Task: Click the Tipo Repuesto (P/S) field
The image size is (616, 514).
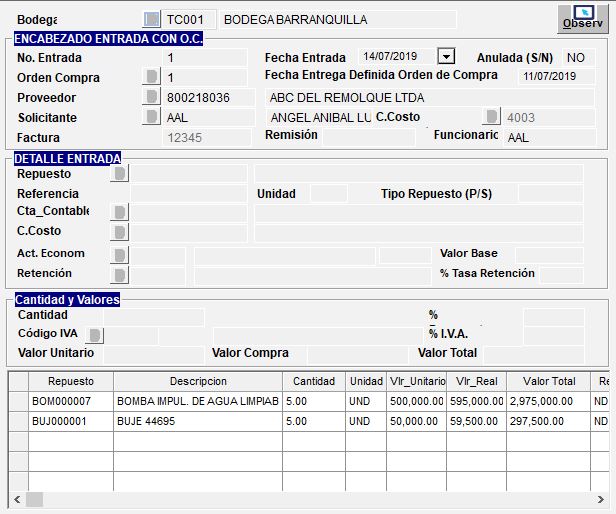Action: pyautogui.click(x=551, y=194)
